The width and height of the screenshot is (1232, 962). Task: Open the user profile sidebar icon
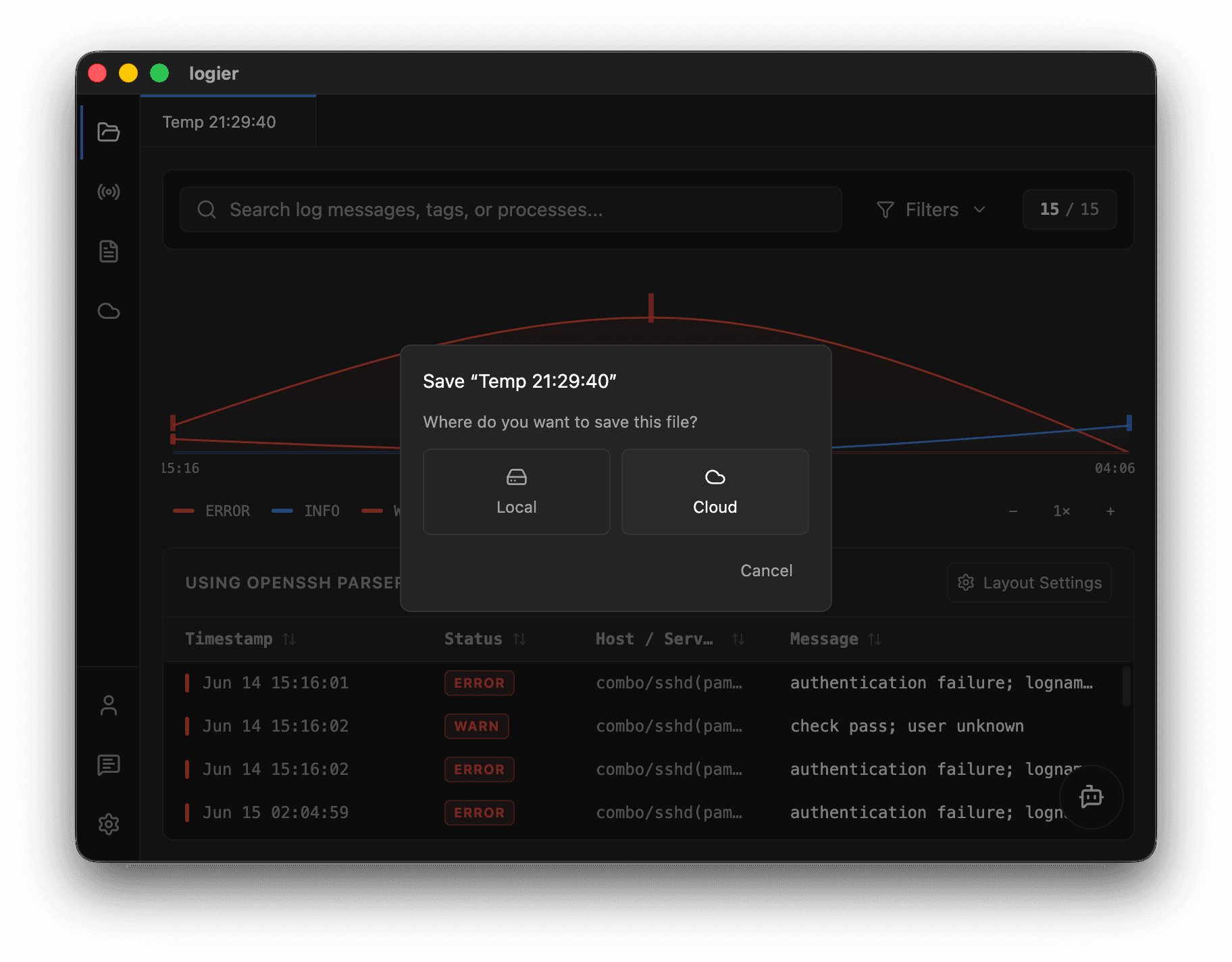click(x=109, y=705)
